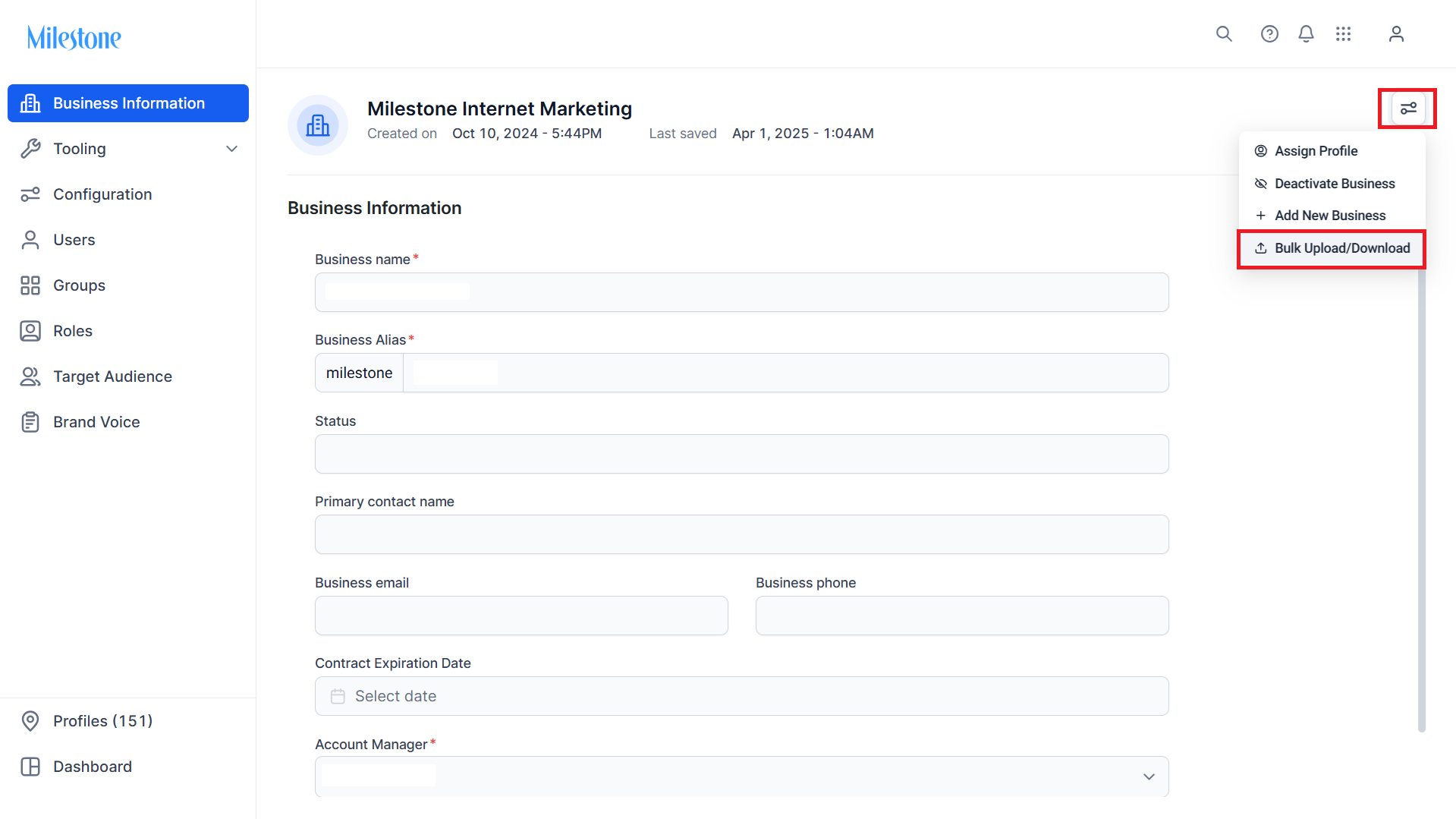Choose Deactivate Business option
The width and height of the screenshot is (1456, 819).
point(1332,184)
